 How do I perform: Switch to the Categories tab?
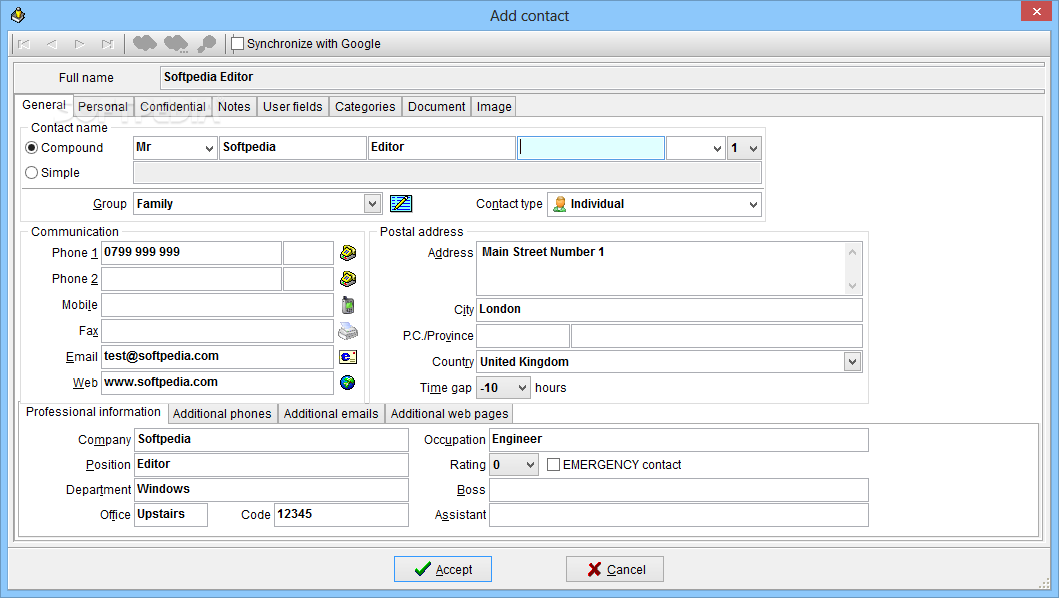click(365, 107)
